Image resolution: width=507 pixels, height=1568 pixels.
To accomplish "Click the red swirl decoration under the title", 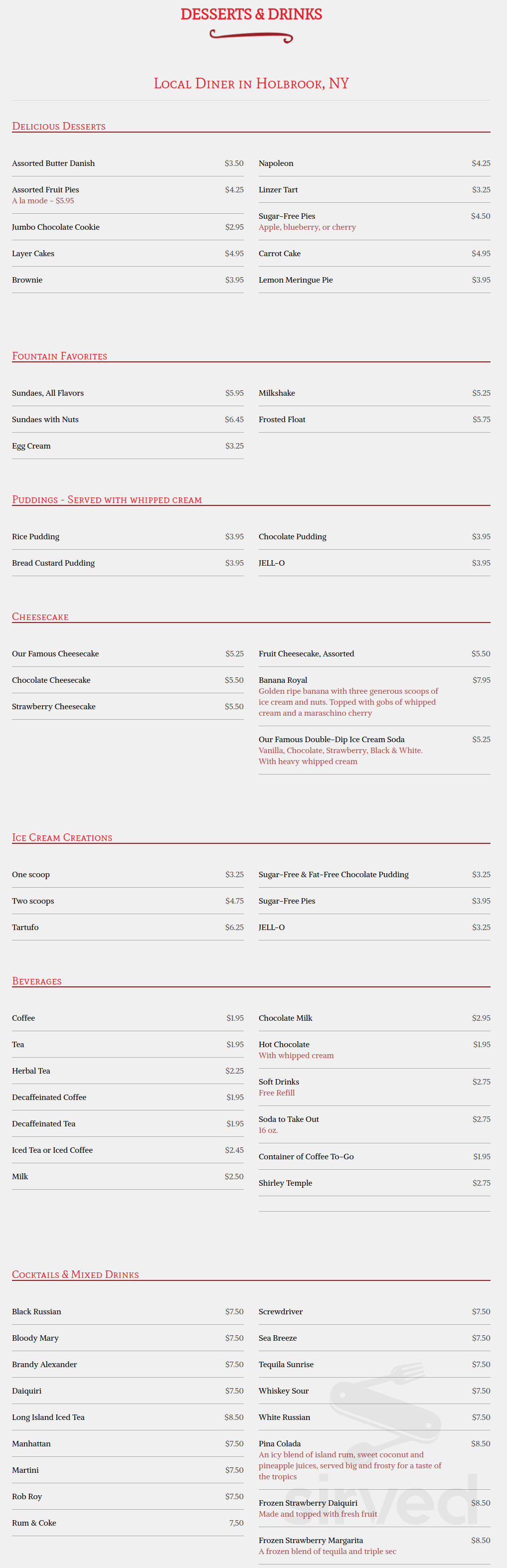I will (251, 36).
